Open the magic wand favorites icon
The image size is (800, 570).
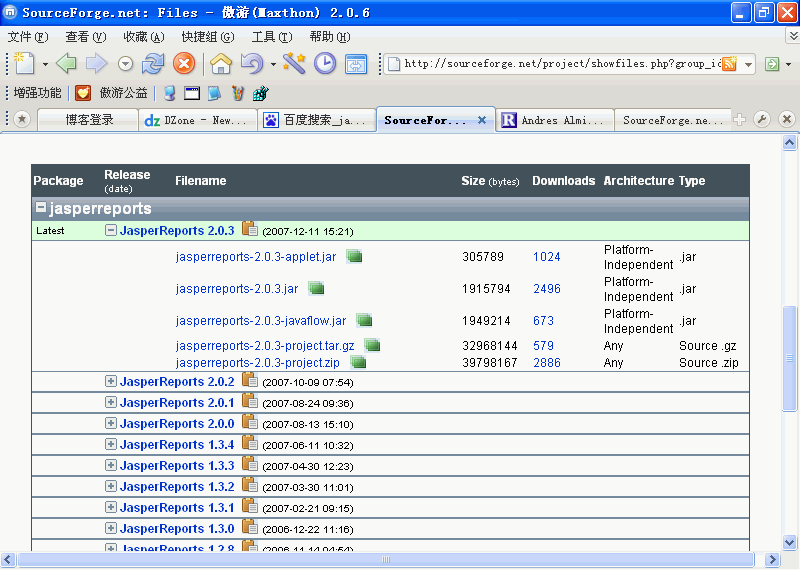point(294,64)
